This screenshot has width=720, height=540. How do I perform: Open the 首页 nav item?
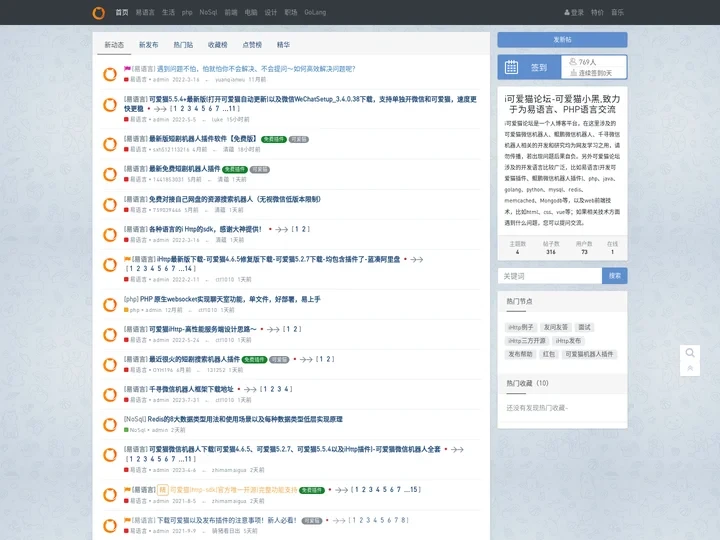(x=122, y=12)
